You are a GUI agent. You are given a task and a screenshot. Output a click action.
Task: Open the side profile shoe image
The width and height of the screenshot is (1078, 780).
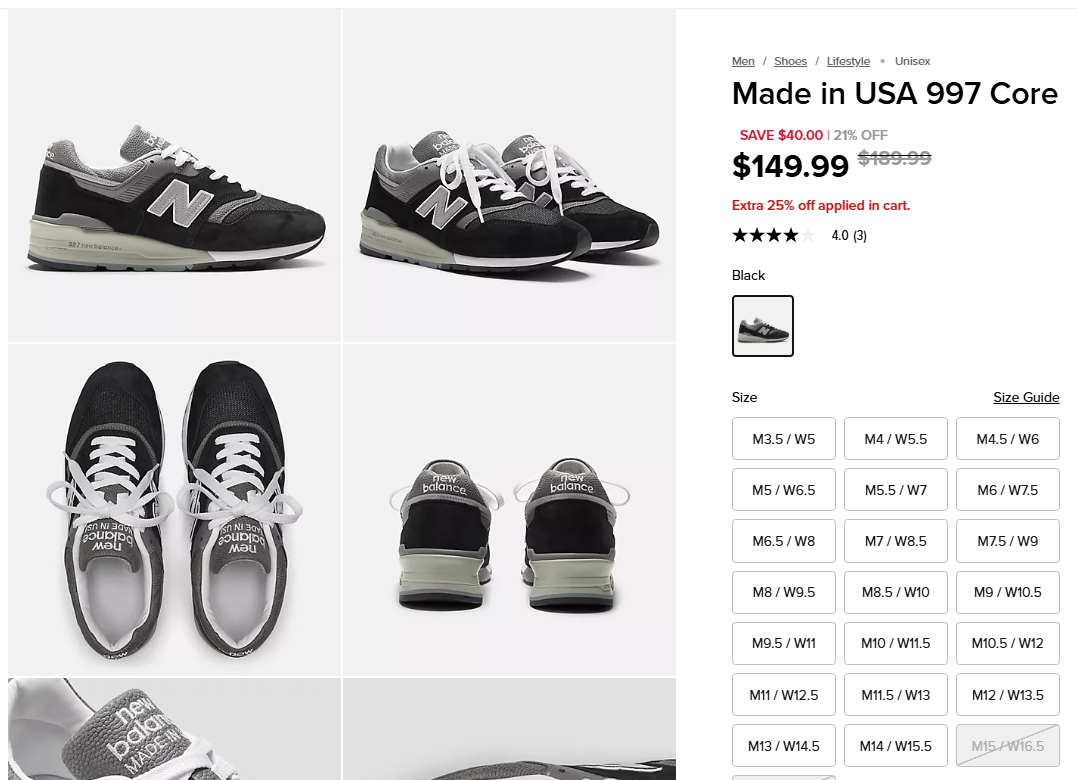[175, 176]
